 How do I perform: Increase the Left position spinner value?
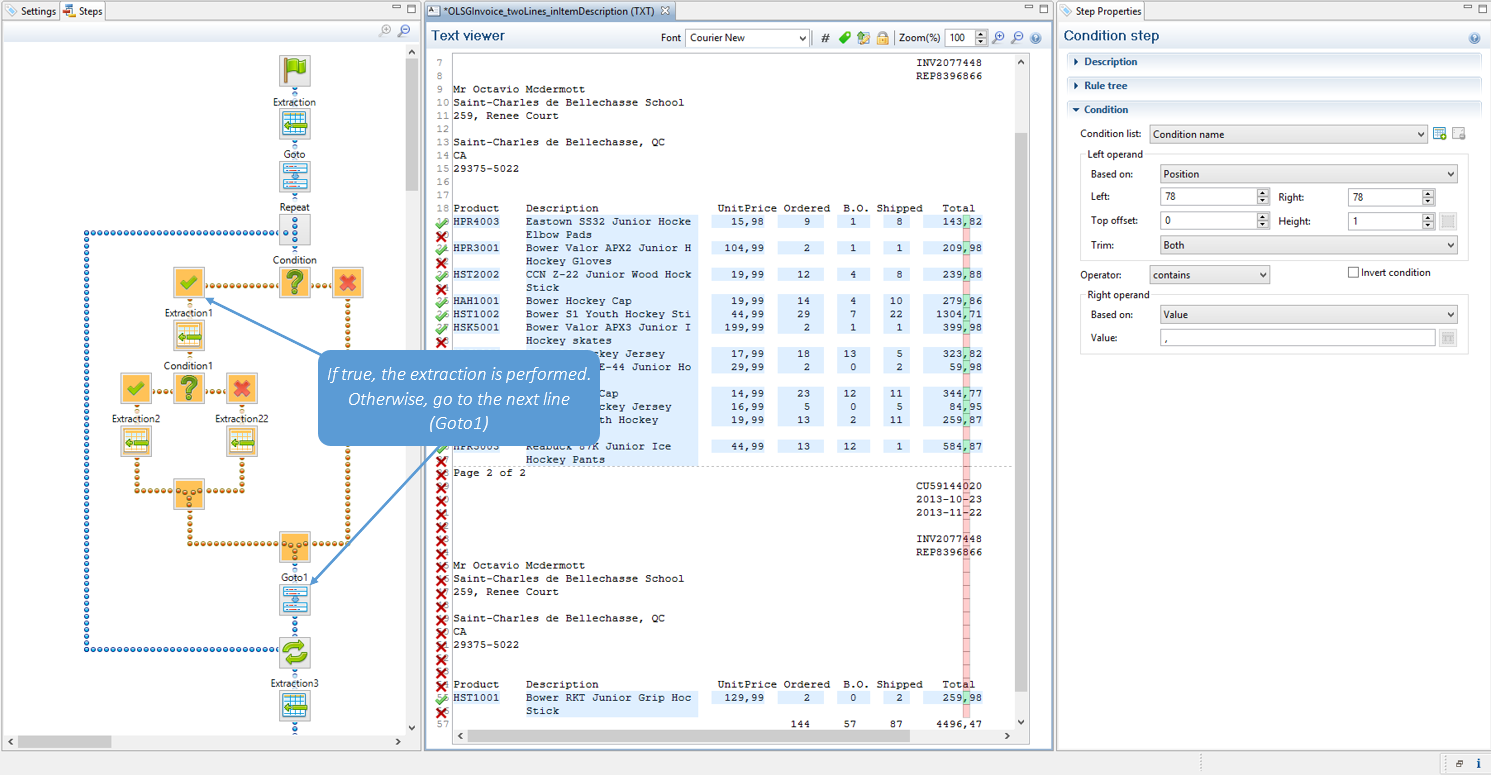(x=1263, y=193)
